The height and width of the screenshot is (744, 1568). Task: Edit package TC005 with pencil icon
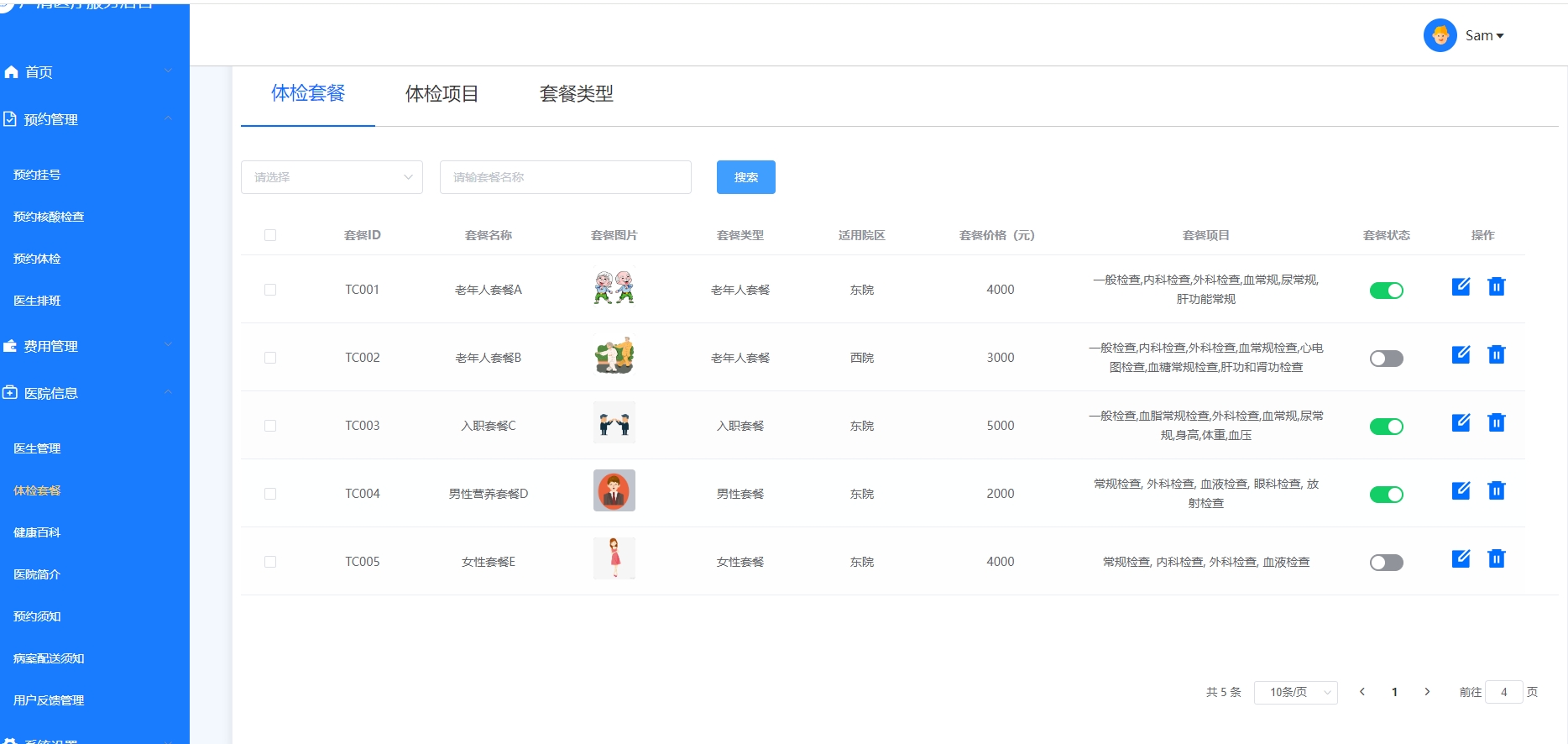[x=1461, y=558]
